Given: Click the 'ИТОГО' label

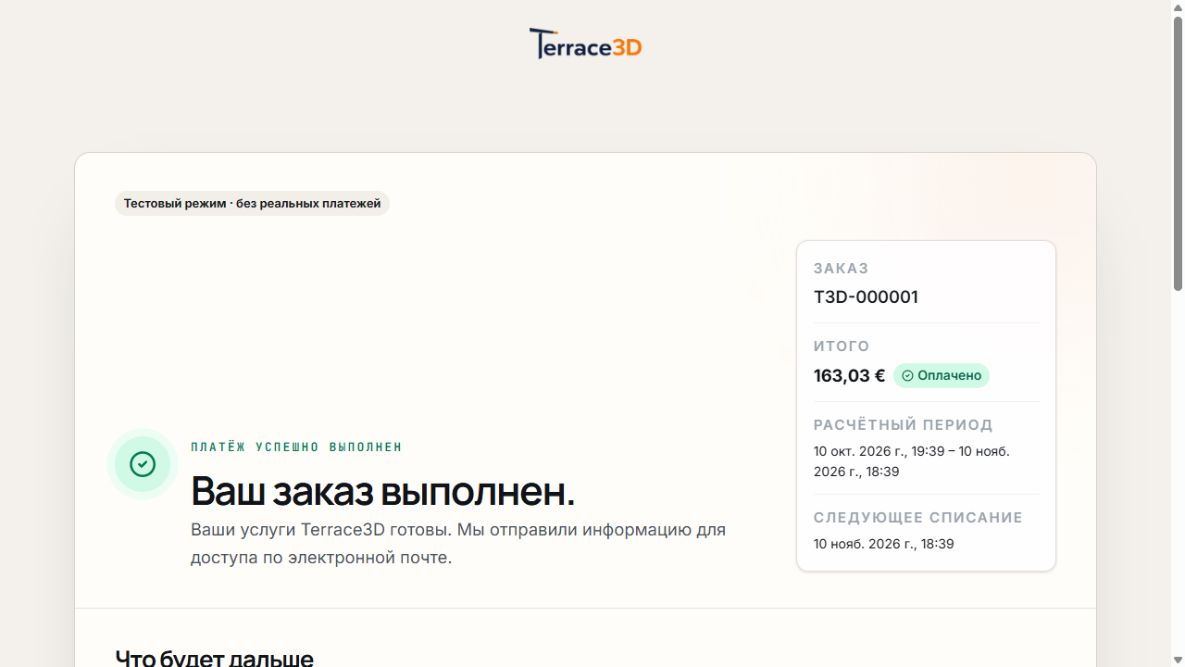Looking at the screenshot, I should (841, 346).
